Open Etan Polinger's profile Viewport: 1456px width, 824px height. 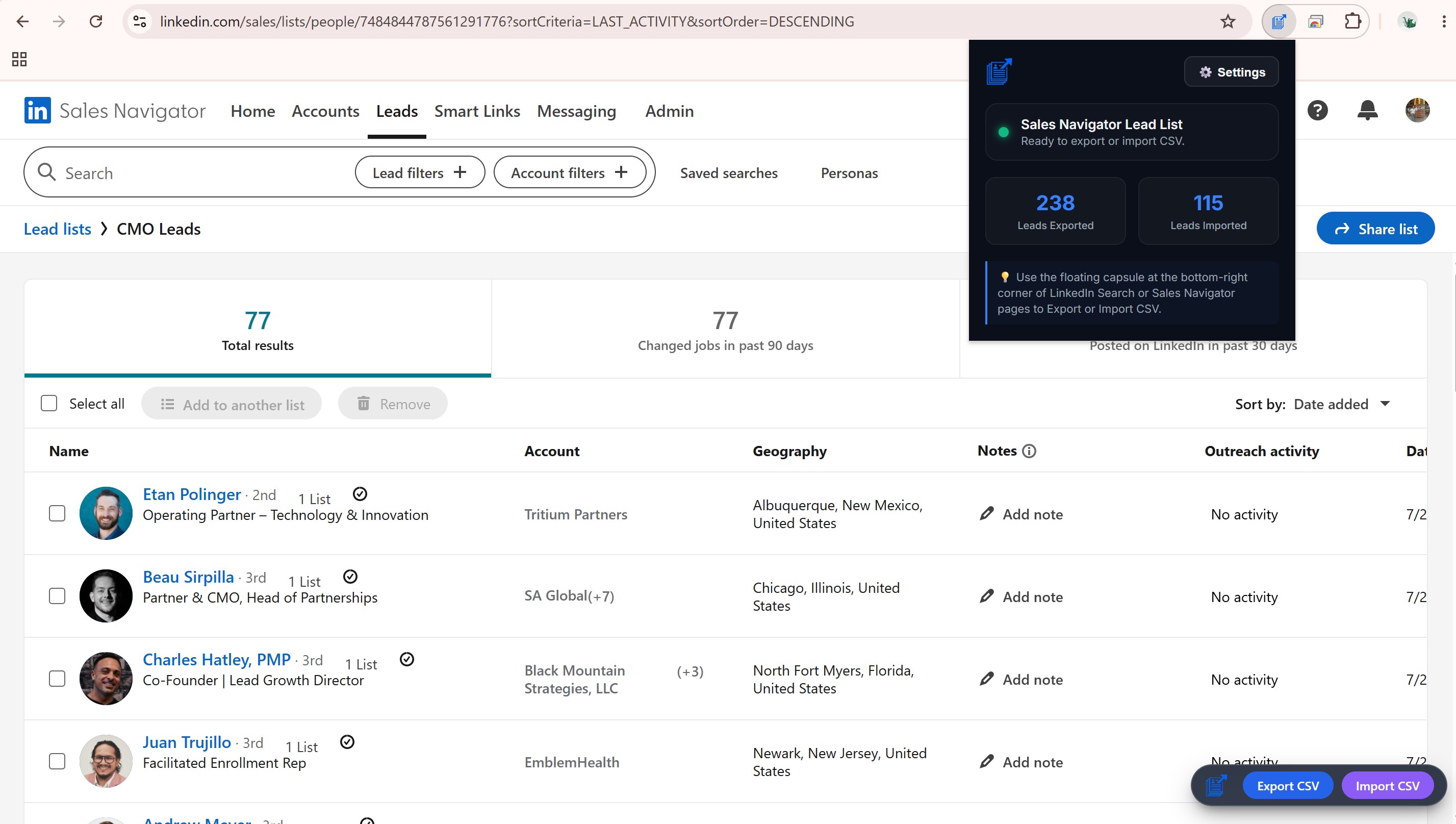192,494
